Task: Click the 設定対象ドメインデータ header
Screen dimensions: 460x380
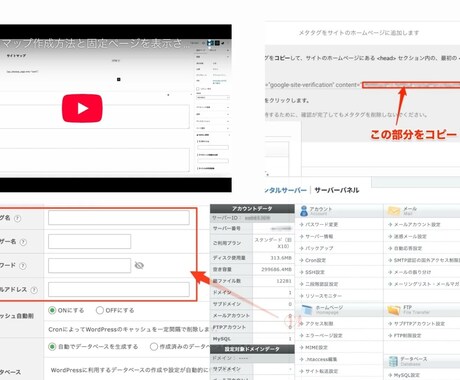Action: click(252, 349)
